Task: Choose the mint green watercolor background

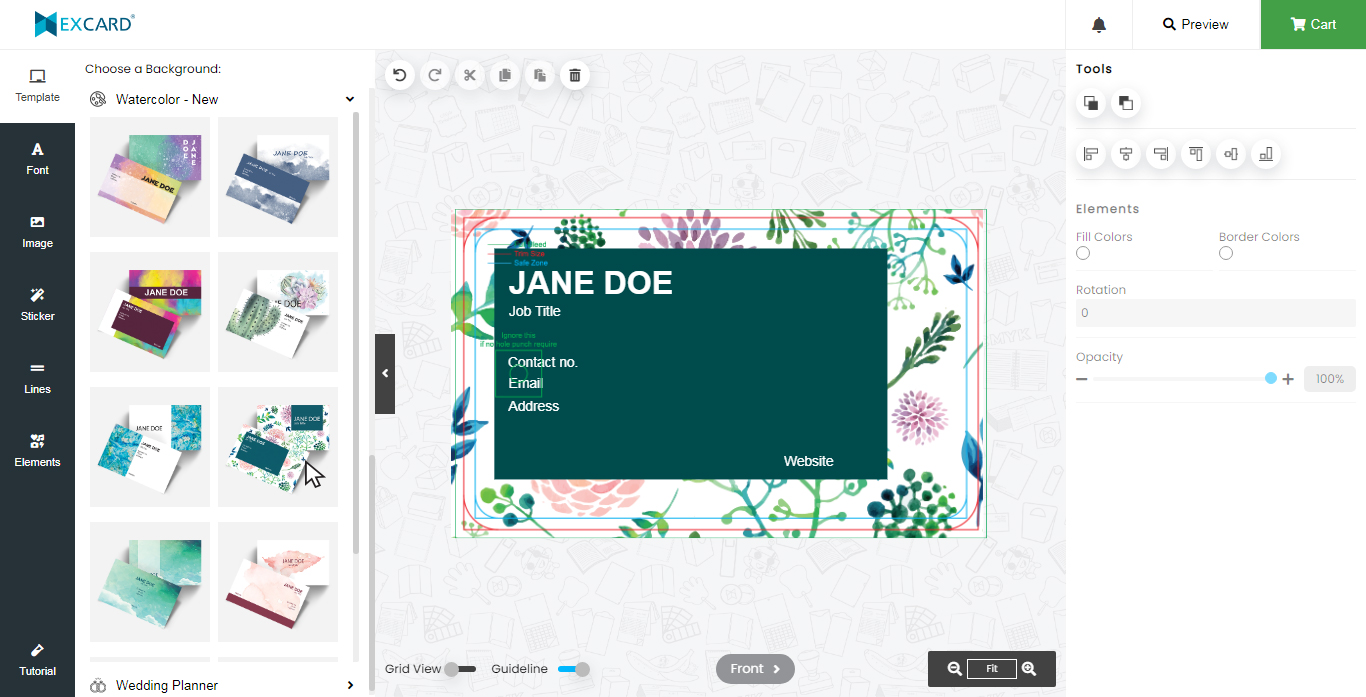Action: tap(150, 582)
